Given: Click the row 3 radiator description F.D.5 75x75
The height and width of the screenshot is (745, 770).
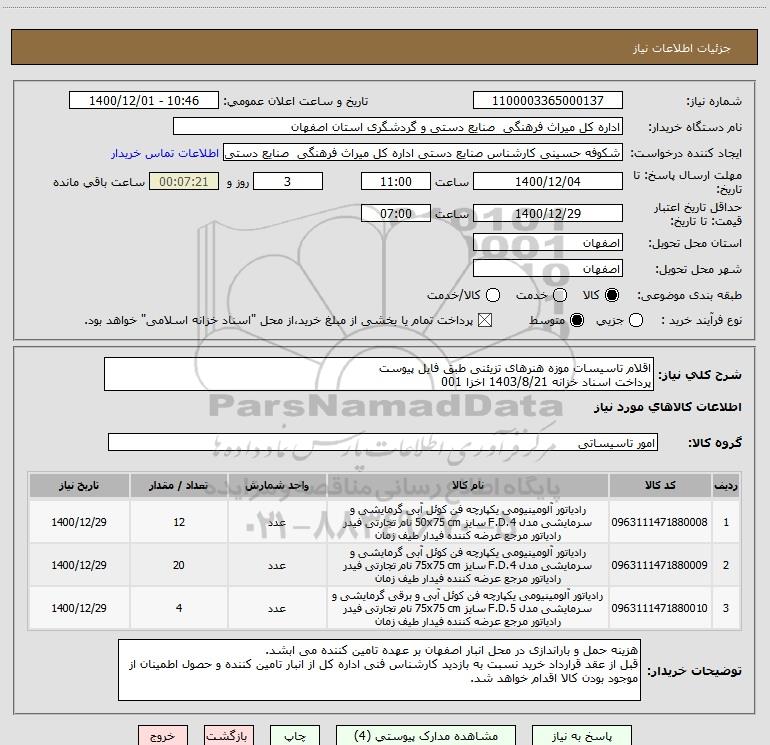Looking at the screenshot, I should click(x=468, y=608).
